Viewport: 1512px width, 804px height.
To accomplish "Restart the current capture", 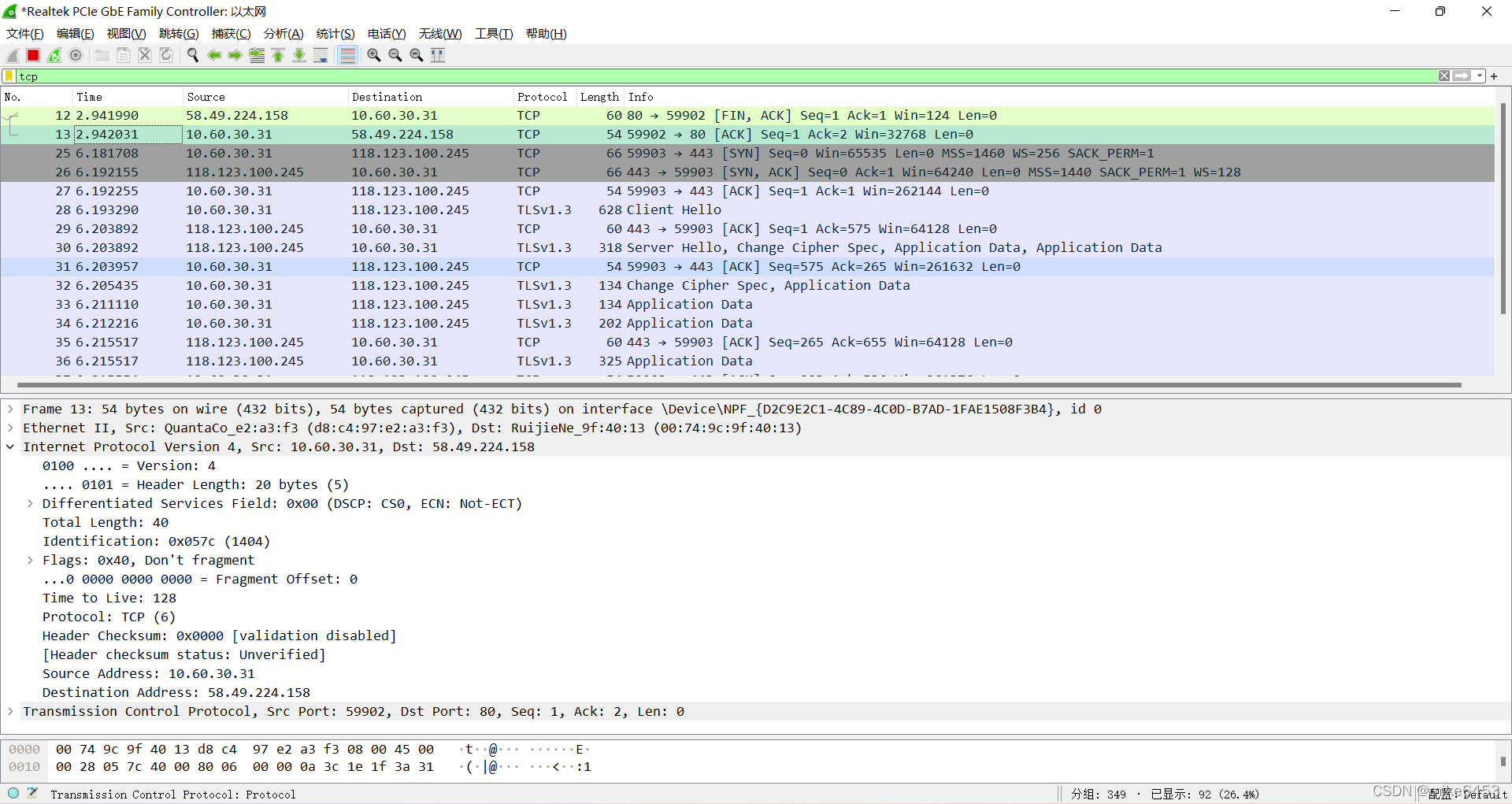I will [x=54, y=55].
